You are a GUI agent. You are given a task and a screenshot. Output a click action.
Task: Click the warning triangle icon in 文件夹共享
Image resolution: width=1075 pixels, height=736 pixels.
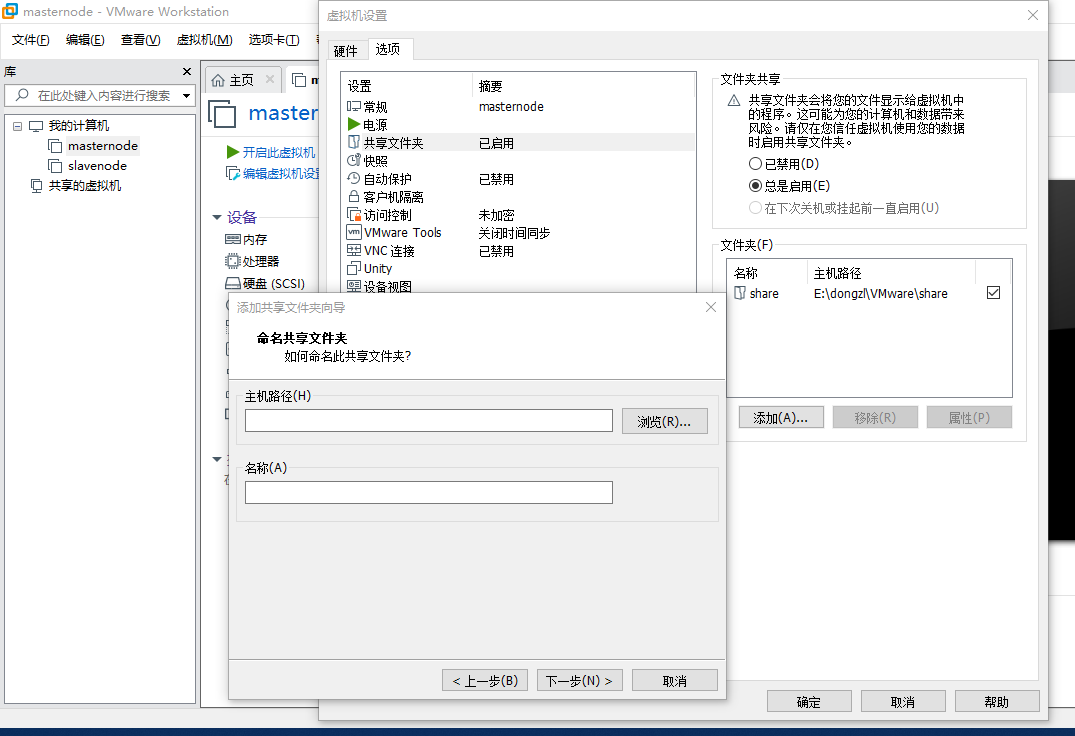(x=734, y=101)
